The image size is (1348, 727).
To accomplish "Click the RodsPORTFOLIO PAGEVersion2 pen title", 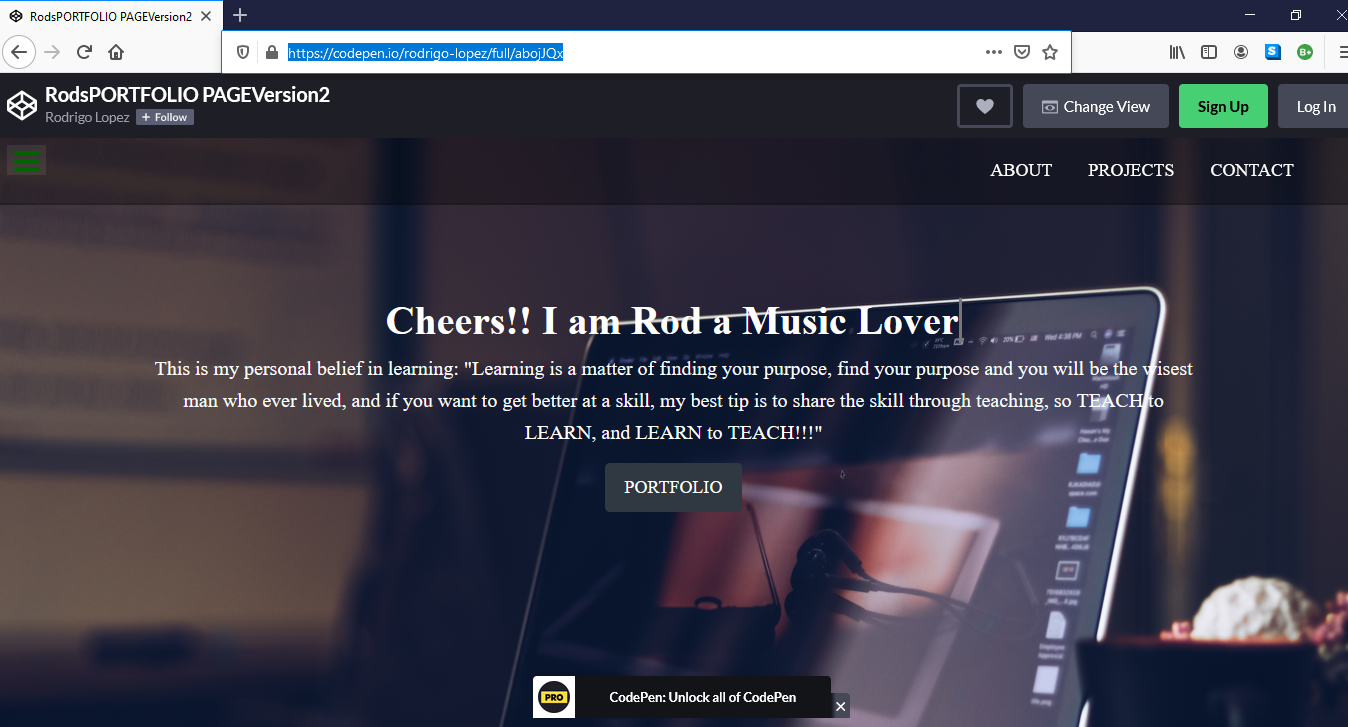I will pos(187,95).
